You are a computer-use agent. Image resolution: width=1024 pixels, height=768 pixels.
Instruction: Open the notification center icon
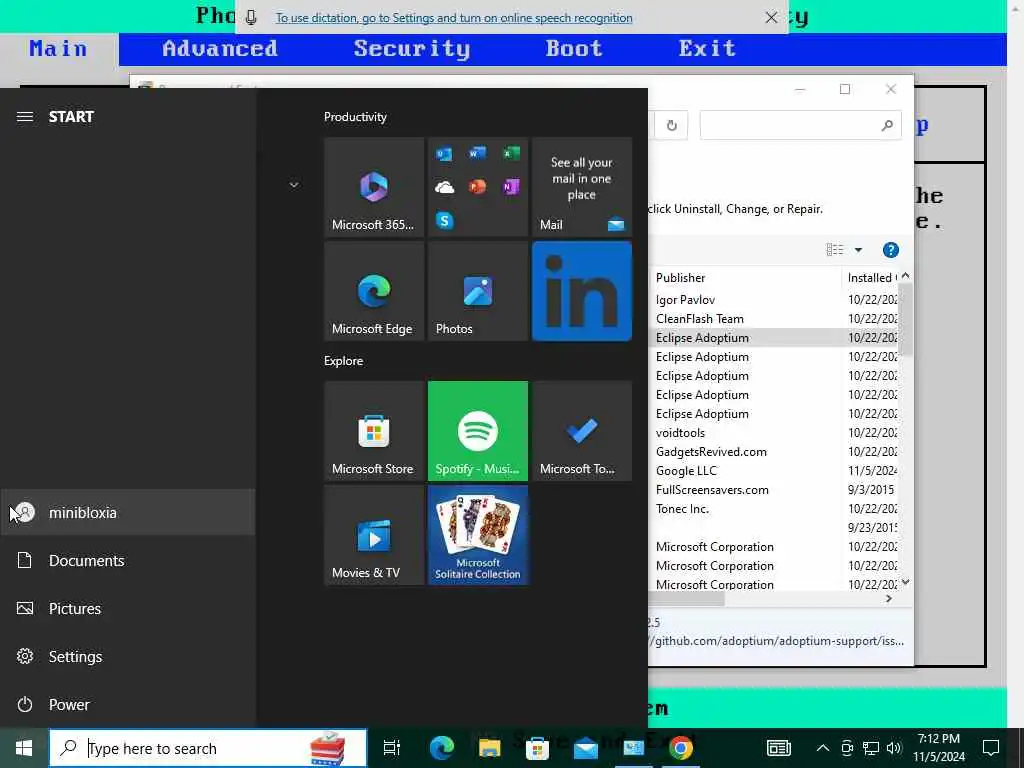991,748
